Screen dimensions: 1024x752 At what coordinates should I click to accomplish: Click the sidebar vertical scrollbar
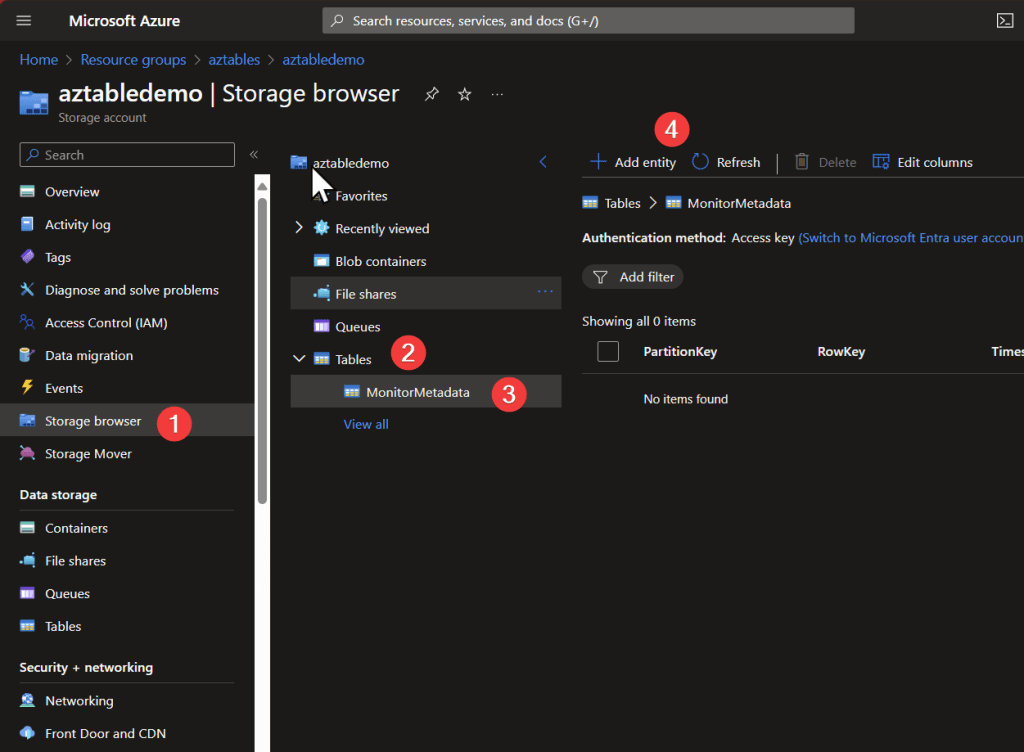pos(262,350)
